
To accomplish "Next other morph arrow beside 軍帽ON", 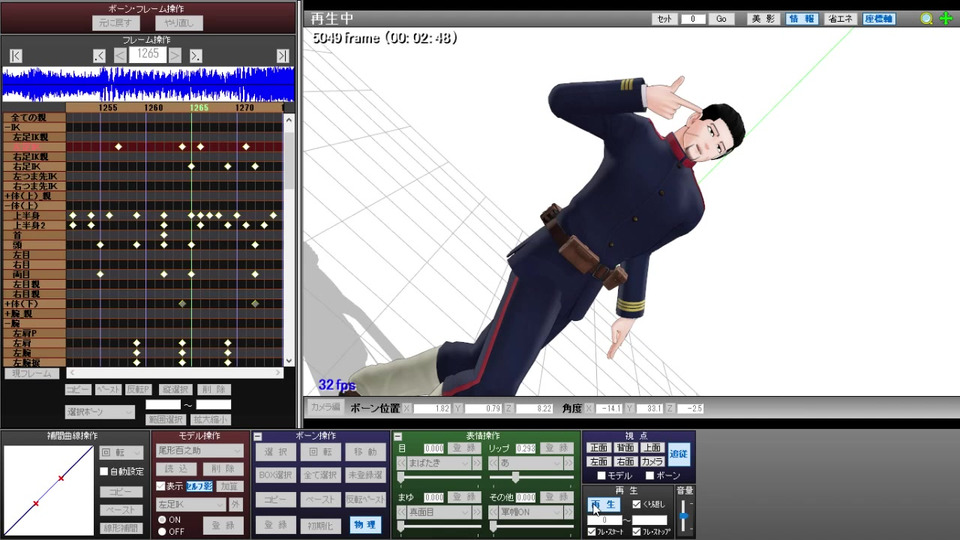I will [569, 512].
